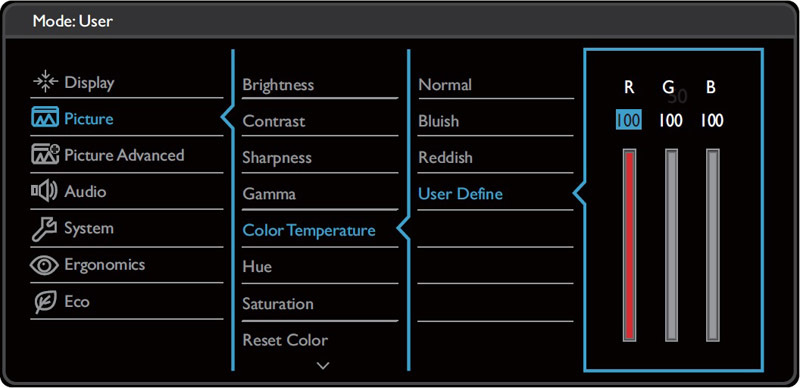Click the Picture Advanced icon

[45, 155]
